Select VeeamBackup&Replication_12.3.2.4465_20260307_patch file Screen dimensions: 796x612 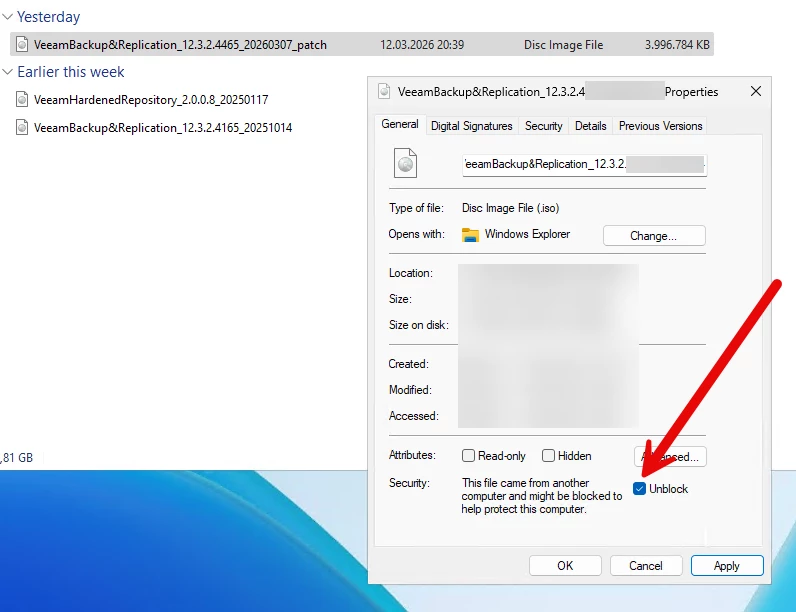(362, 45)
